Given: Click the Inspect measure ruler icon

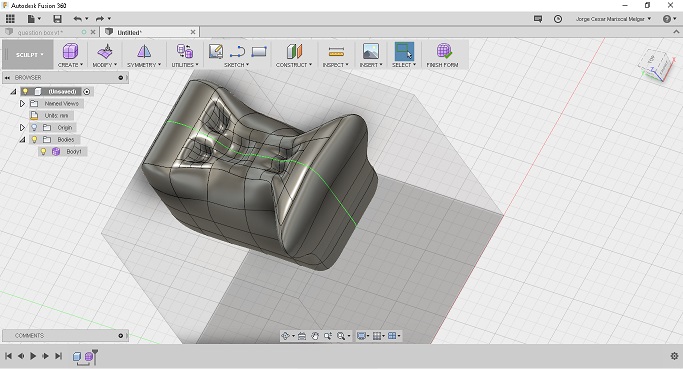Looking at the screenshot, I should tap(336, 52).
